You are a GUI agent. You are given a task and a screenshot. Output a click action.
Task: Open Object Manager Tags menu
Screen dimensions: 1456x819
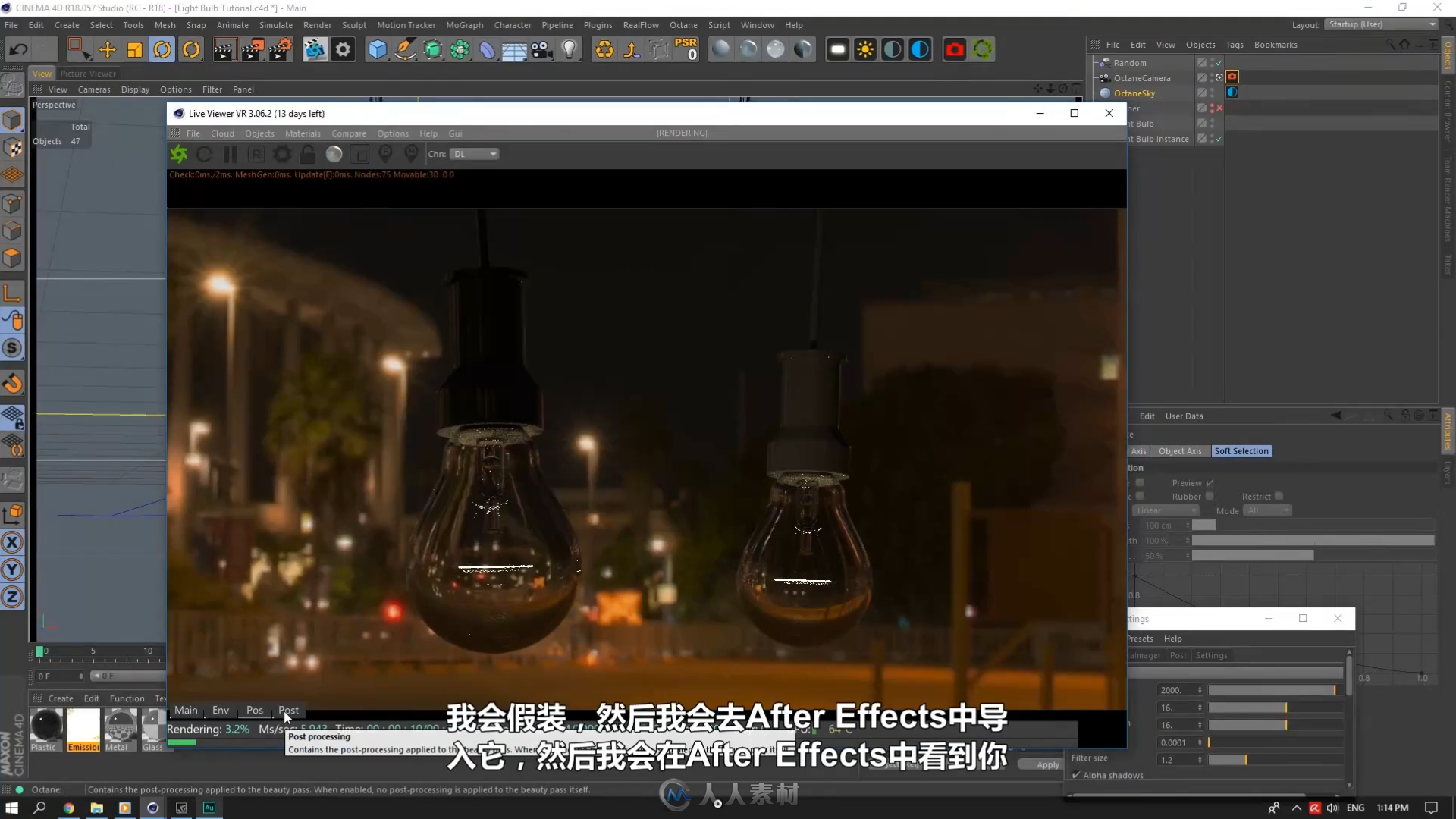click(1235, 45)
